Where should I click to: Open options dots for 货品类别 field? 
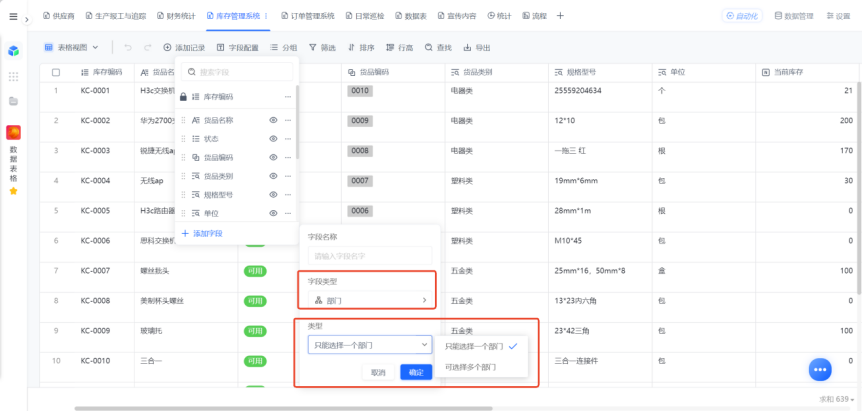[x=288, y=176]
